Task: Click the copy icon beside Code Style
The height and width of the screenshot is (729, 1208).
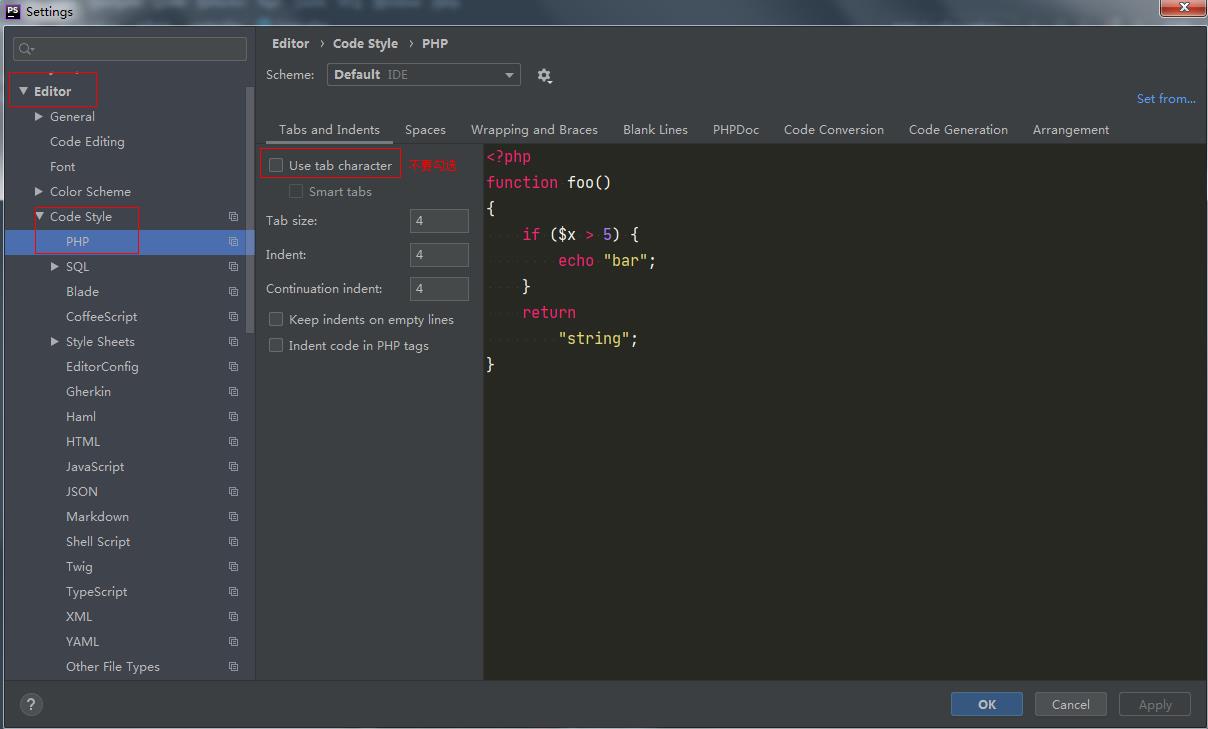Action: point(233,217)
